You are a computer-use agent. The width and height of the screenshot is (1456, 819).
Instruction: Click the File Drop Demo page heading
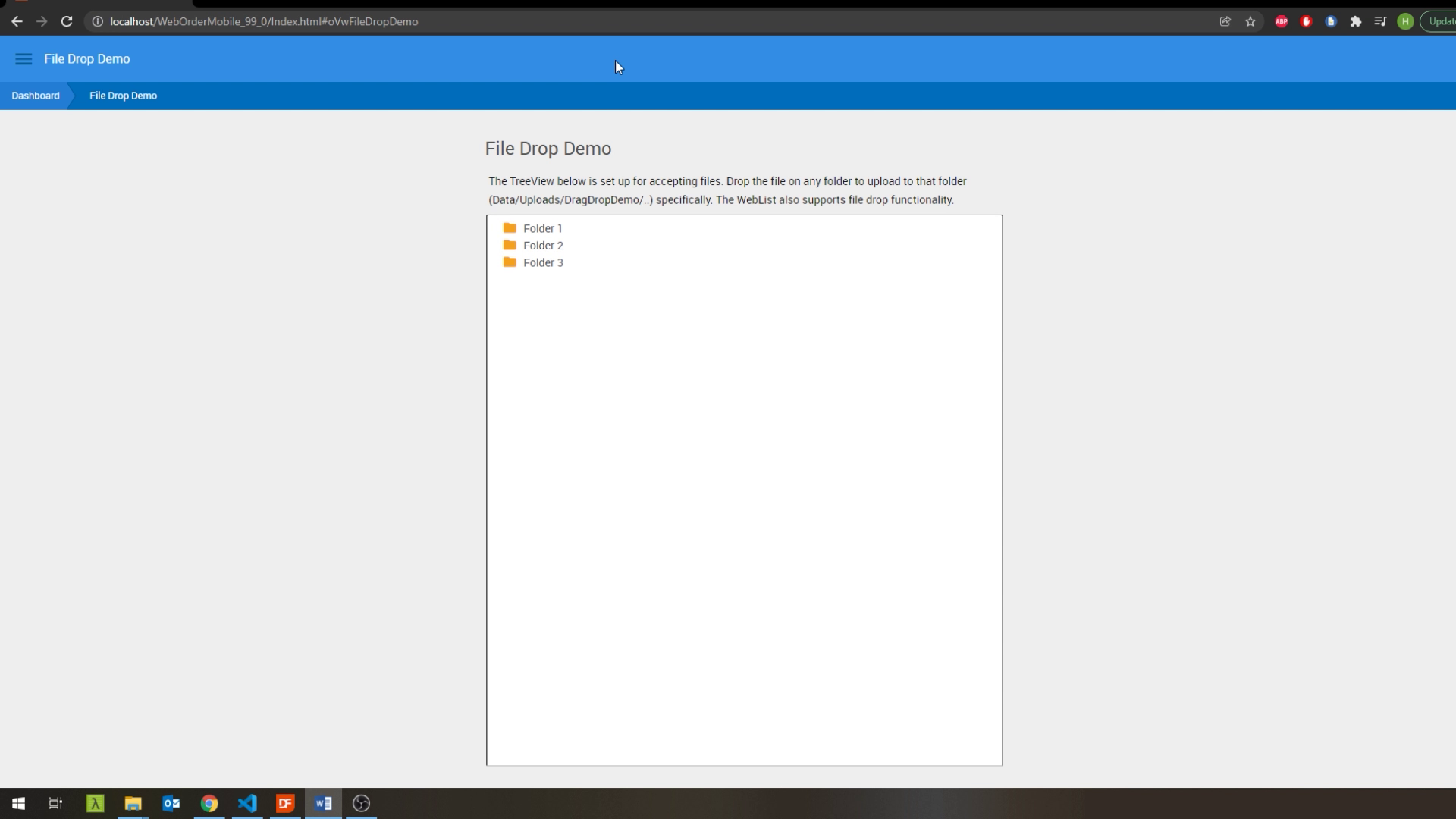pyautogui.click(x=548, y=149)
